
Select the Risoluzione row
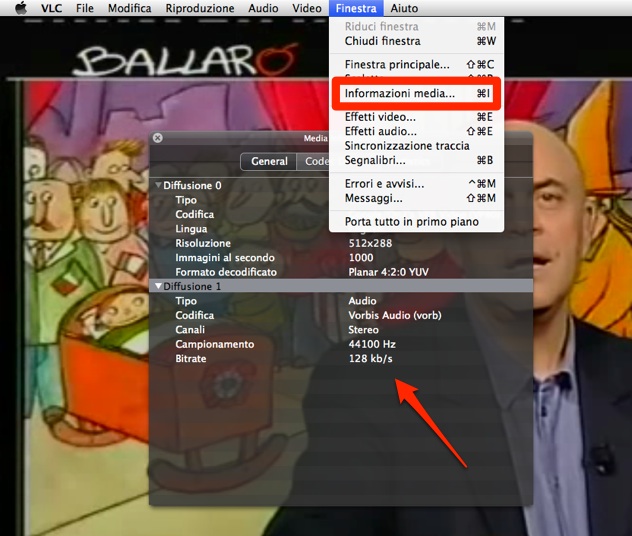tap(341, 243)
